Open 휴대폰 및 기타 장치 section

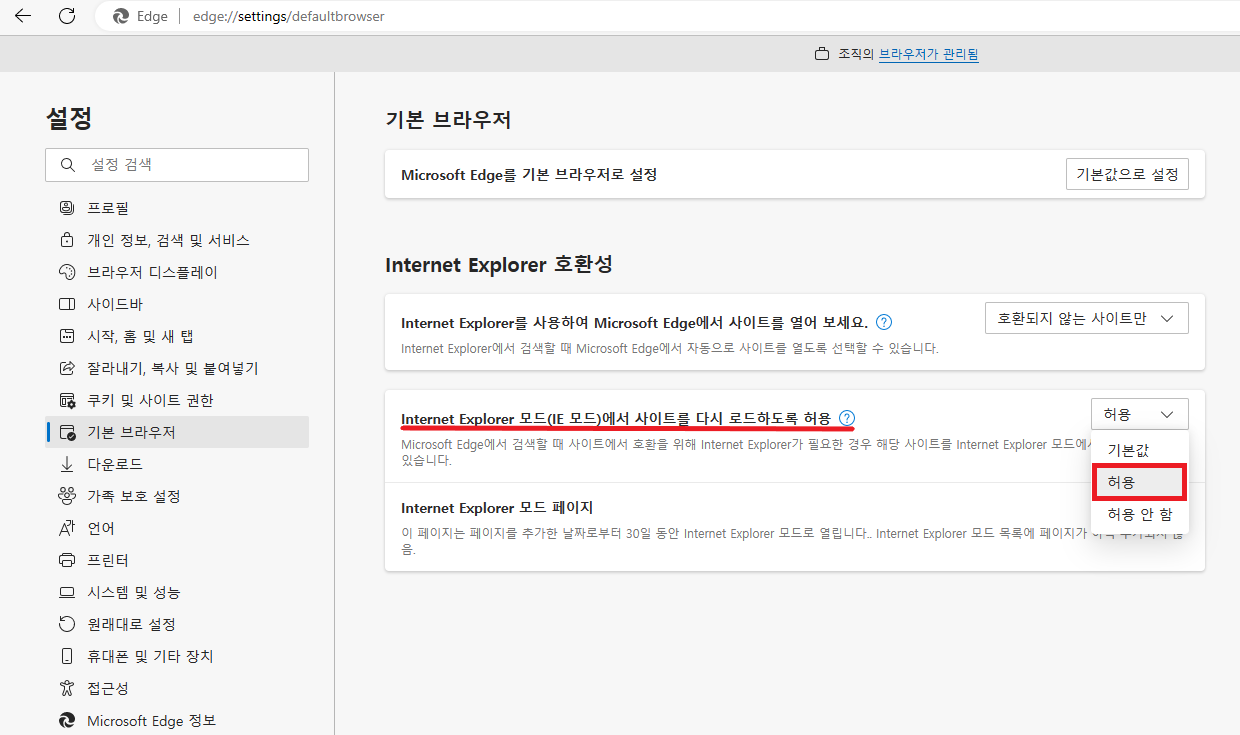pos(177,656)
